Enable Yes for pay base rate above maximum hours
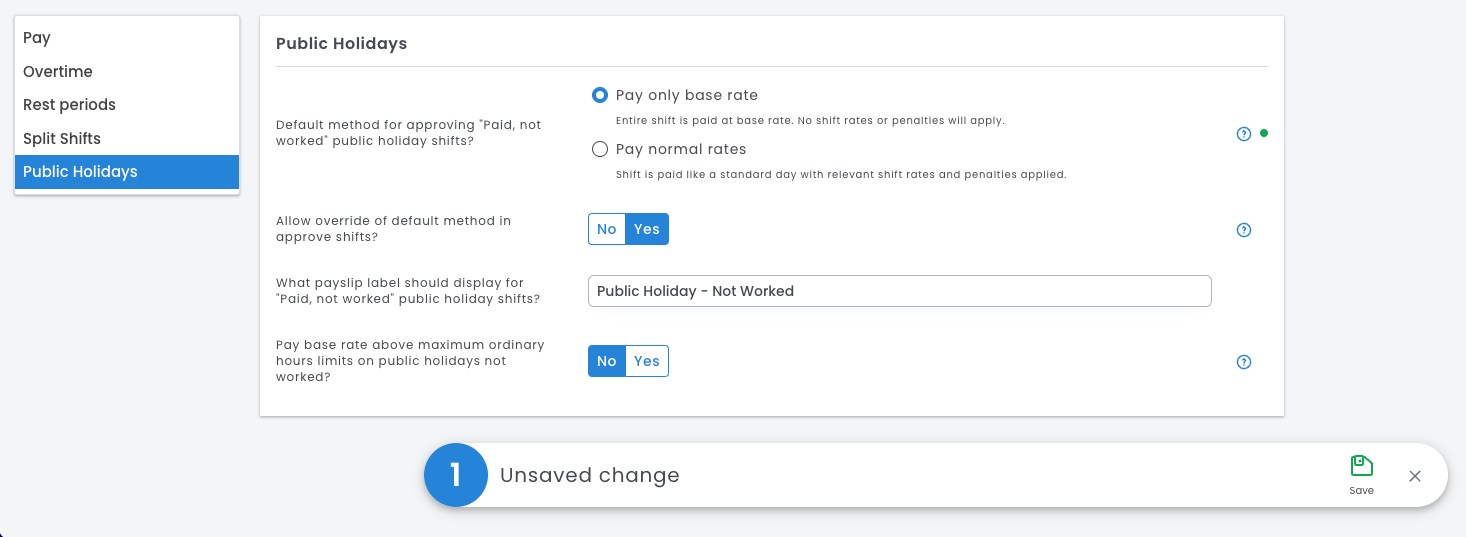Viewport: 1466px width, 537px height. coord(647,361)
